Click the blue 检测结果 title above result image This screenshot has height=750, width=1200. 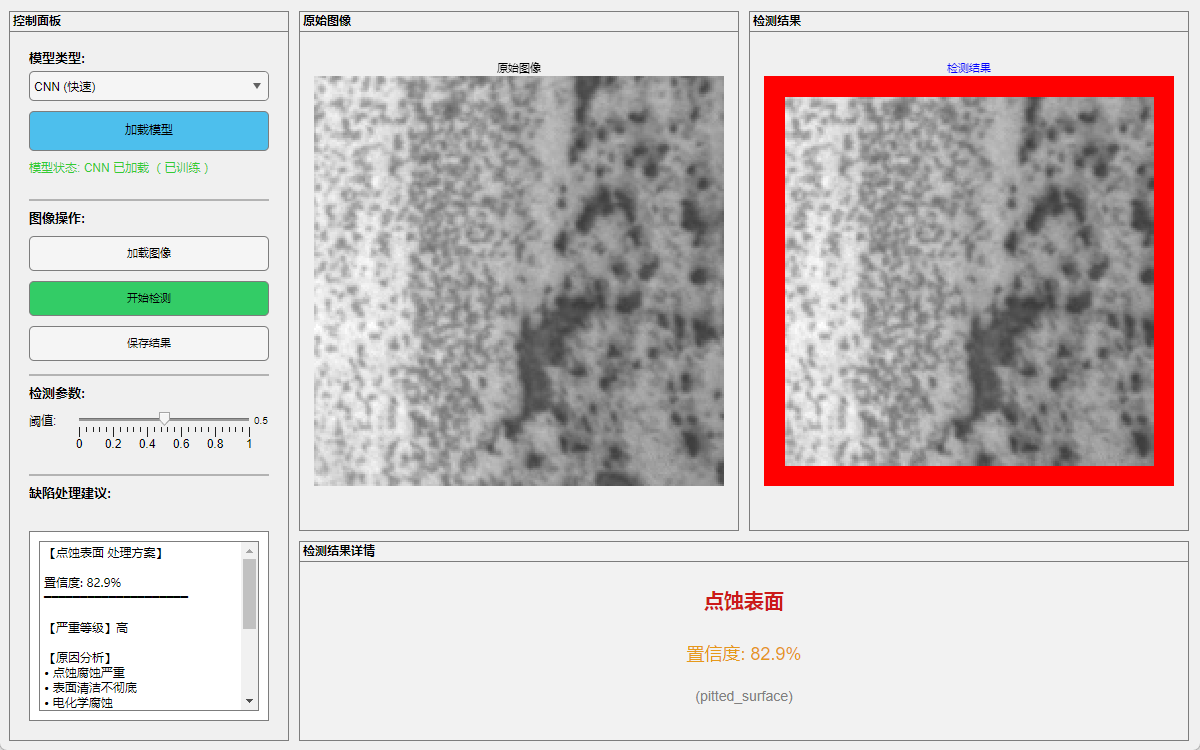click(969, 68)
